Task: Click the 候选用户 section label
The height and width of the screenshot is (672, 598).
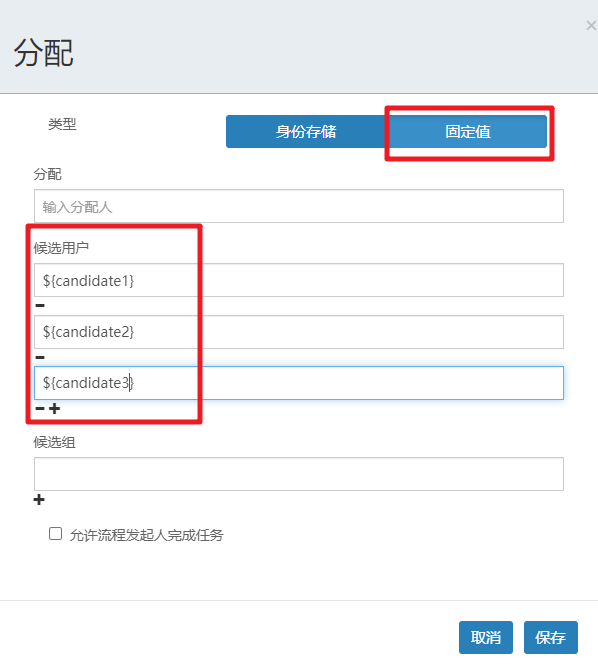Action: pos(61,248)
